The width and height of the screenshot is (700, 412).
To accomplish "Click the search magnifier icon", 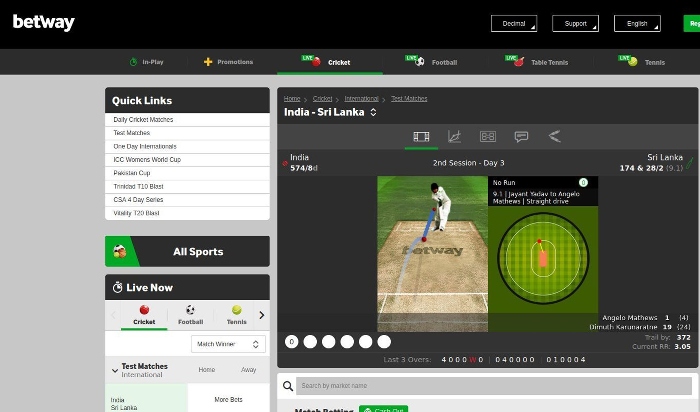I will (288, 386).
